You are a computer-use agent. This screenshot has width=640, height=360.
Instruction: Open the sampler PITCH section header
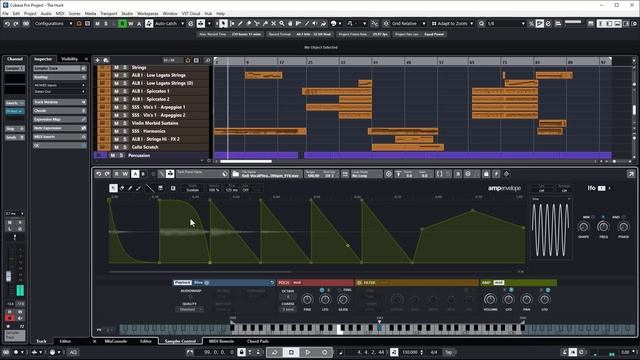coord(315,282)
